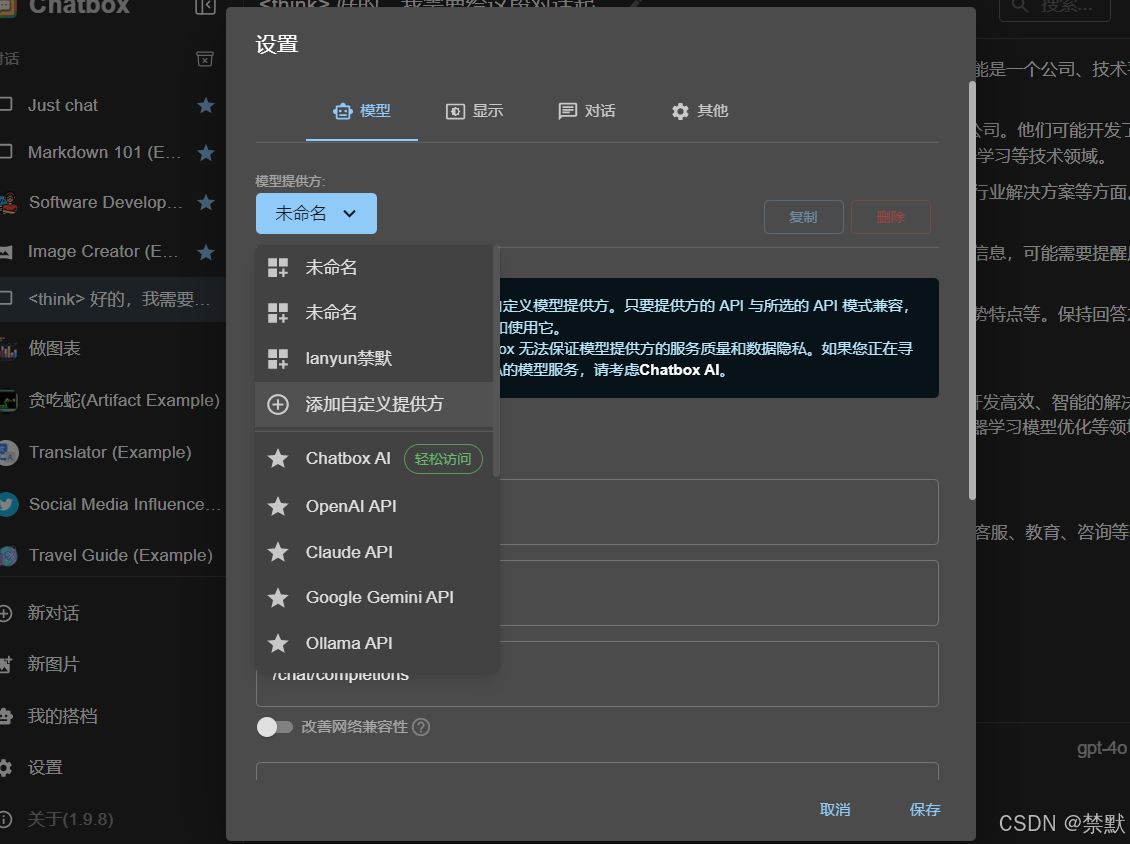Click the star icon beside OpenAI API
Viewport: 1130px width, 844px height.
tap(278, 506)
